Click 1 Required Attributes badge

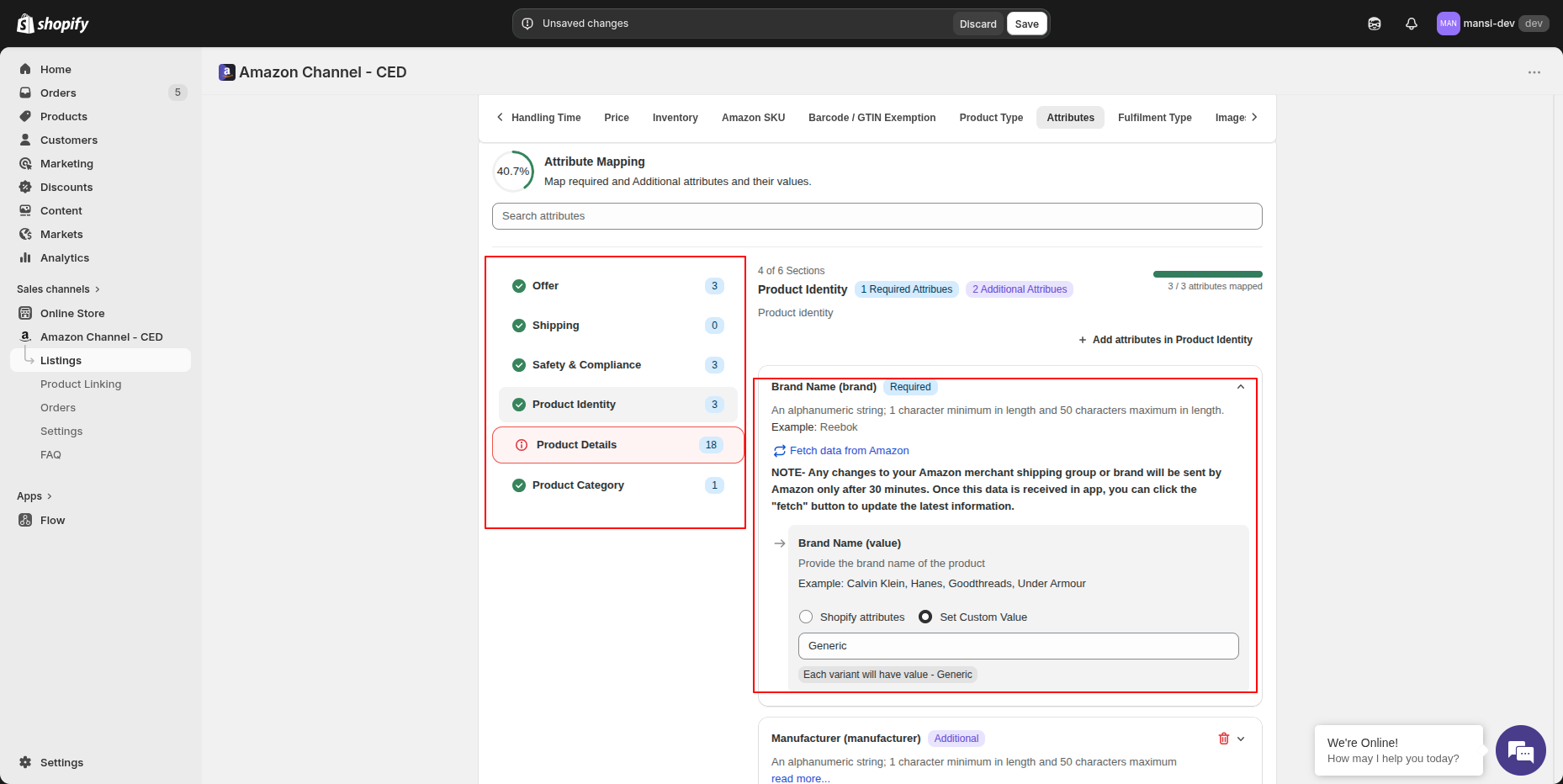pyautogui.click(x=906, y=289)
